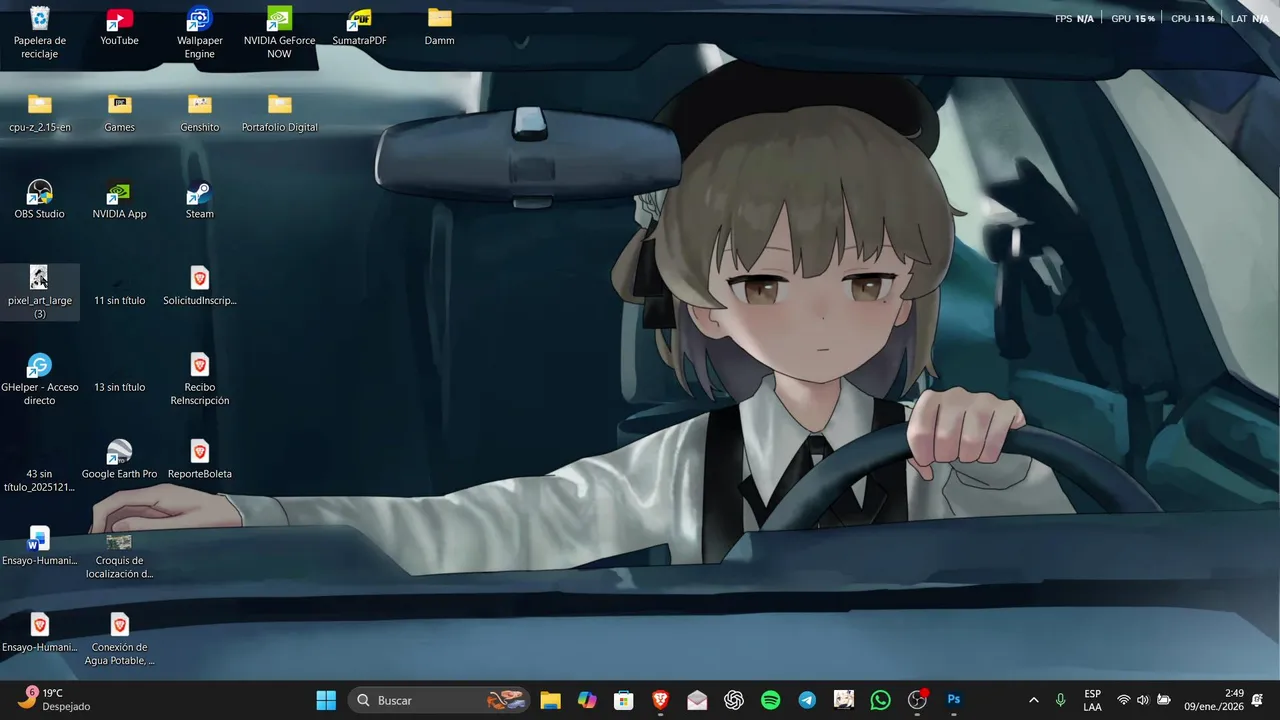This screenshot has width=1280, height=720.
Task: Select the Ensayo-Humani... Word document
Action: click(x=39, y=547)
